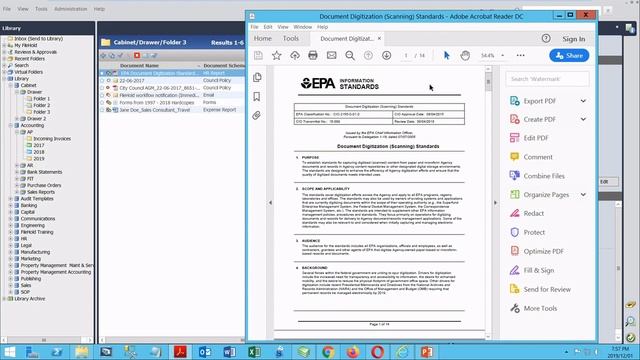Tick the checkbox for Forms from 1997 row
This screenshot has height=360, width=640.
(x=102, y=102)
